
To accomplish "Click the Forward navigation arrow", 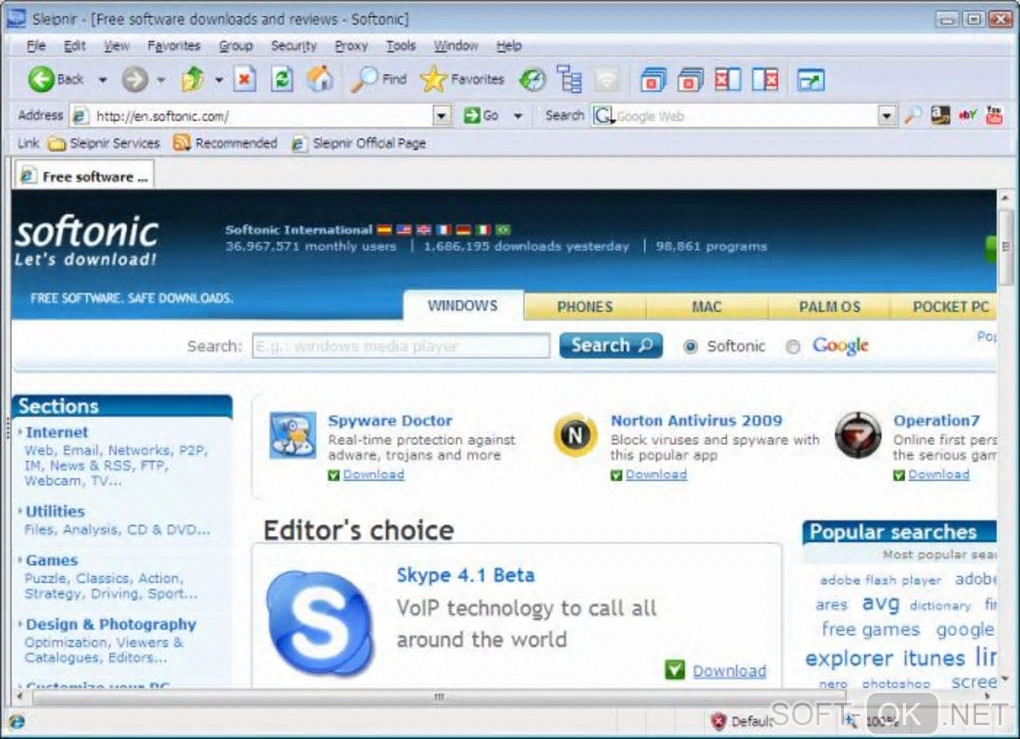I will (x=135, y=79).
